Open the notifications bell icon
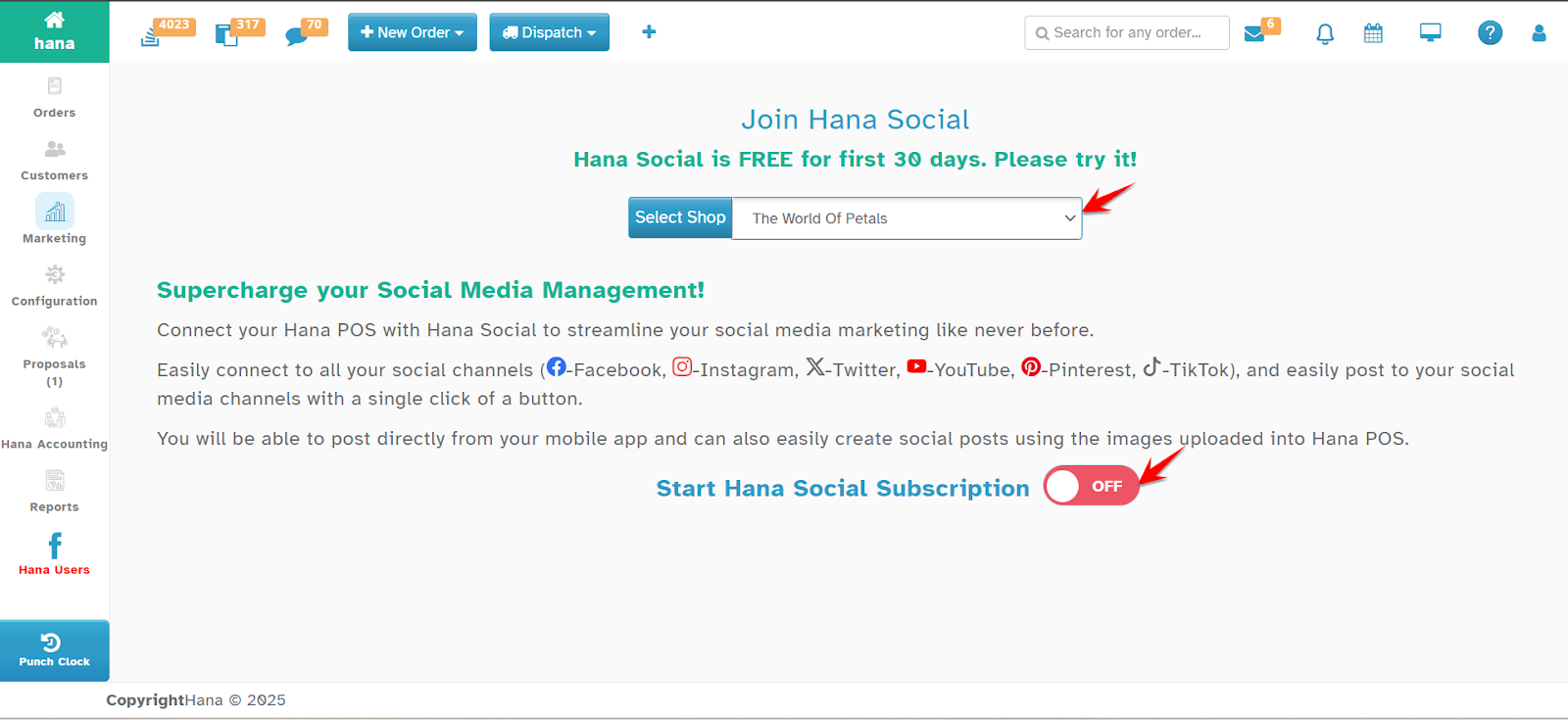 pos(1325,34)
